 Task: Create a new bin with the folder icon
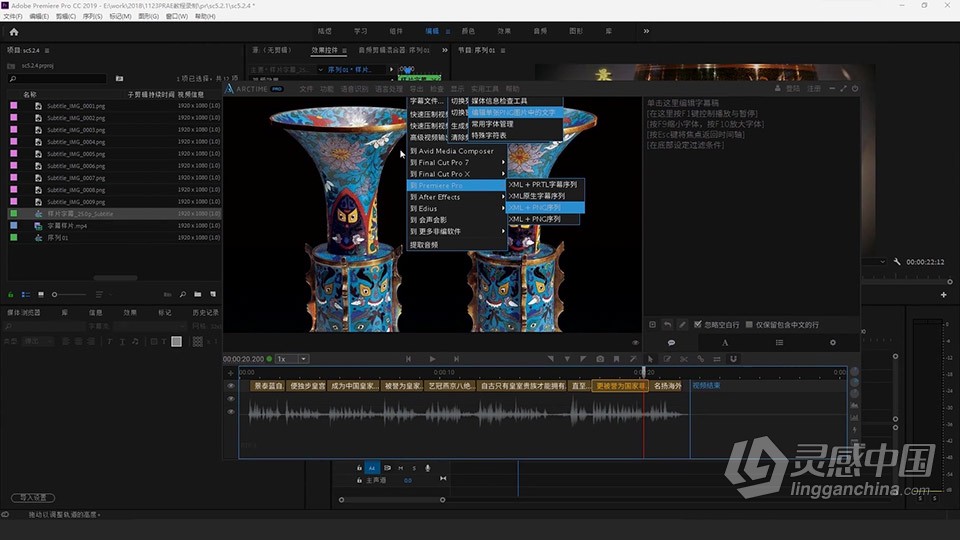(197, 294)
